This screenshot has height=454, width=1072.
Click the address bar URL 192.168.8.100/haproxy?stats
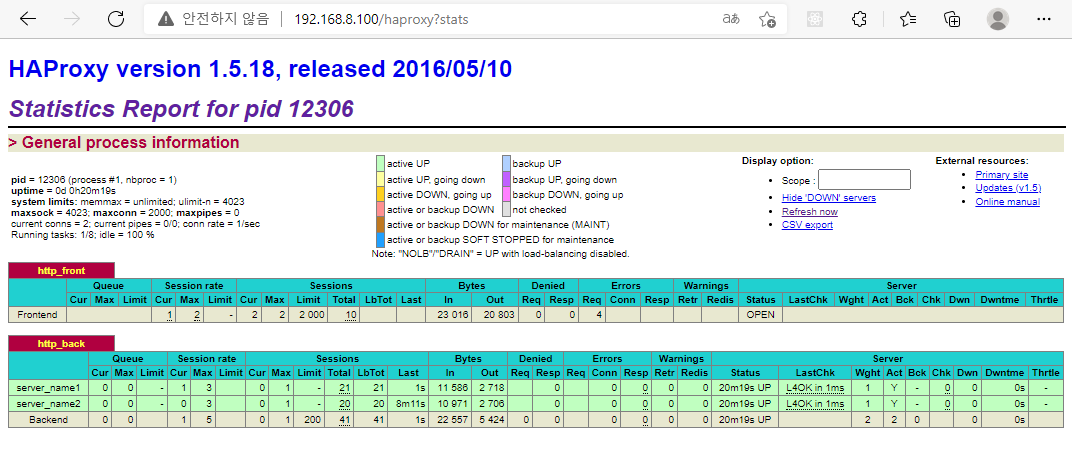pyautogui.click(x=381, y=19)
